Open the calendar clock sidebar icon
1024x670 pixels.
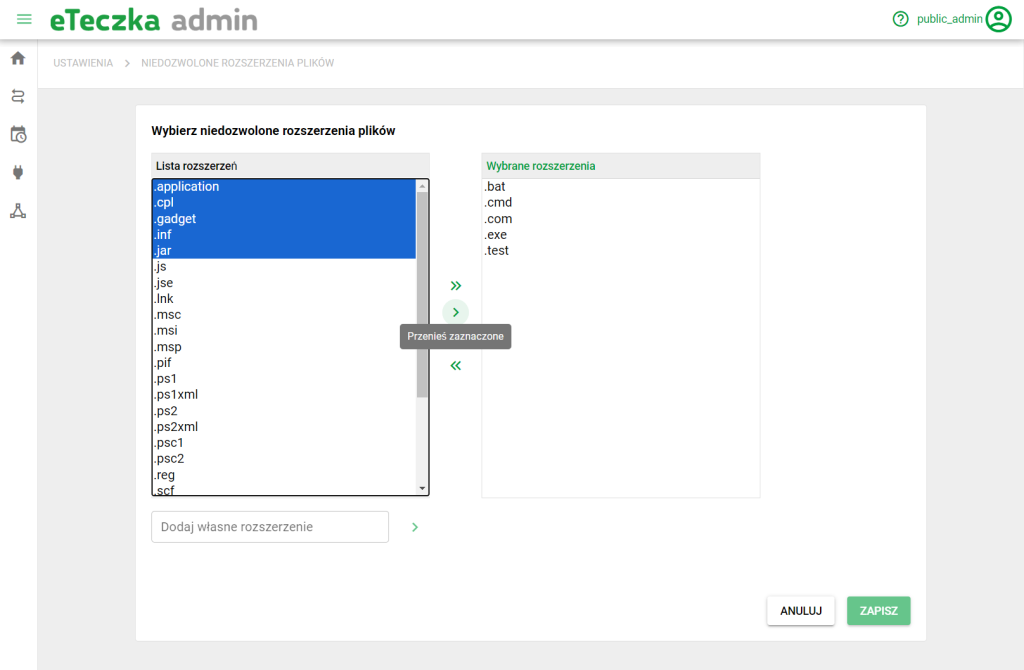coord(18,135)
